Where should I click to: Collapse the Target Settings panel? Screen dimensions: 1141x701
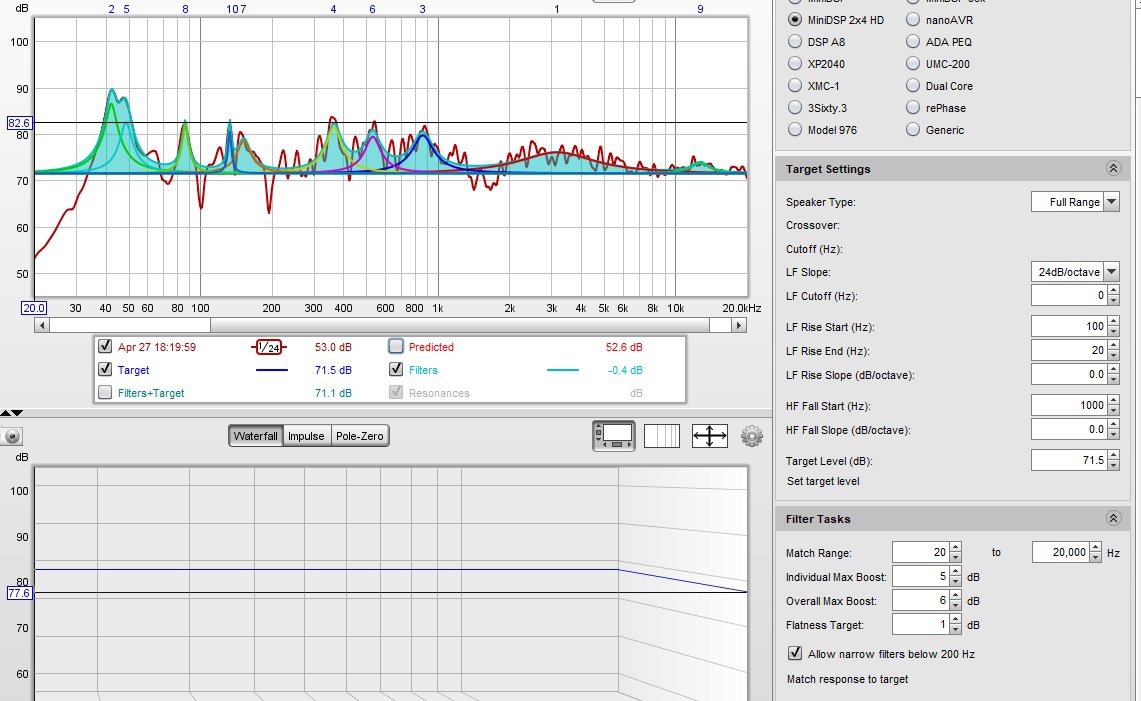[x=1113, y=169]
